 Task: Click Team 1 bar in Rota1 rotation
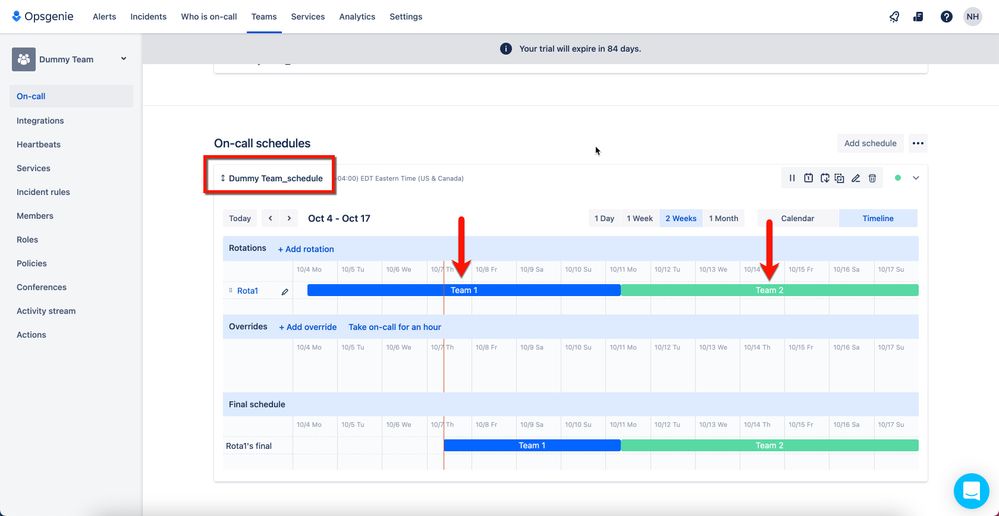coord(464,290)
